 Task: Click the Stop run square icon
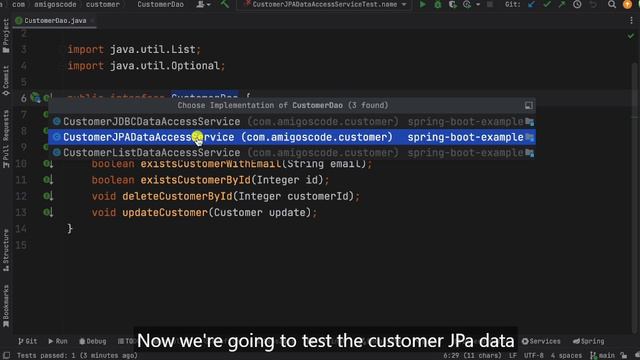pos(490,4)
